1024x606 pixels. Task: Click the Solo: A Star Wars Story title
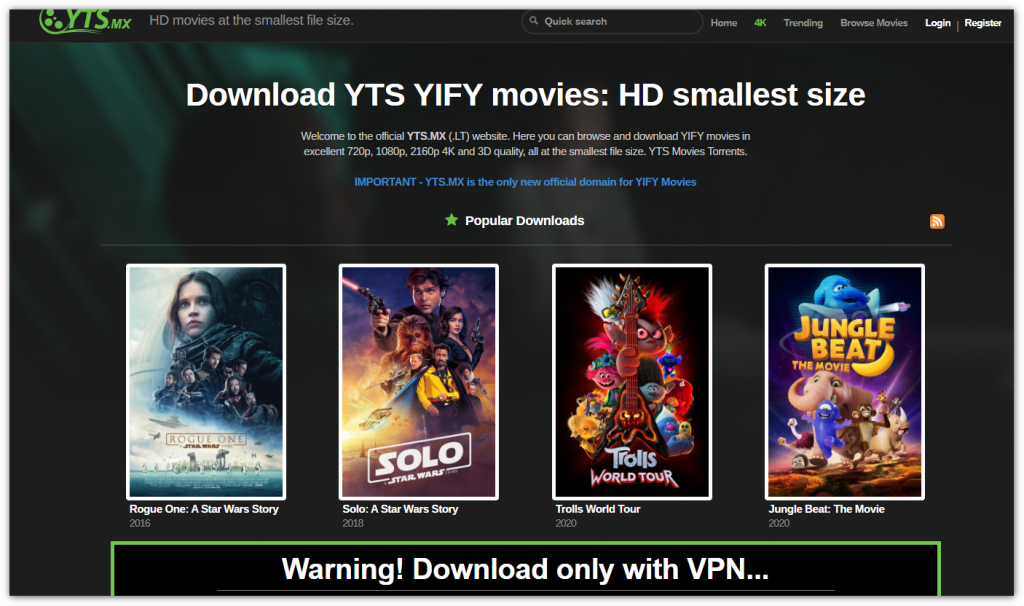click(x=400, y=509)
